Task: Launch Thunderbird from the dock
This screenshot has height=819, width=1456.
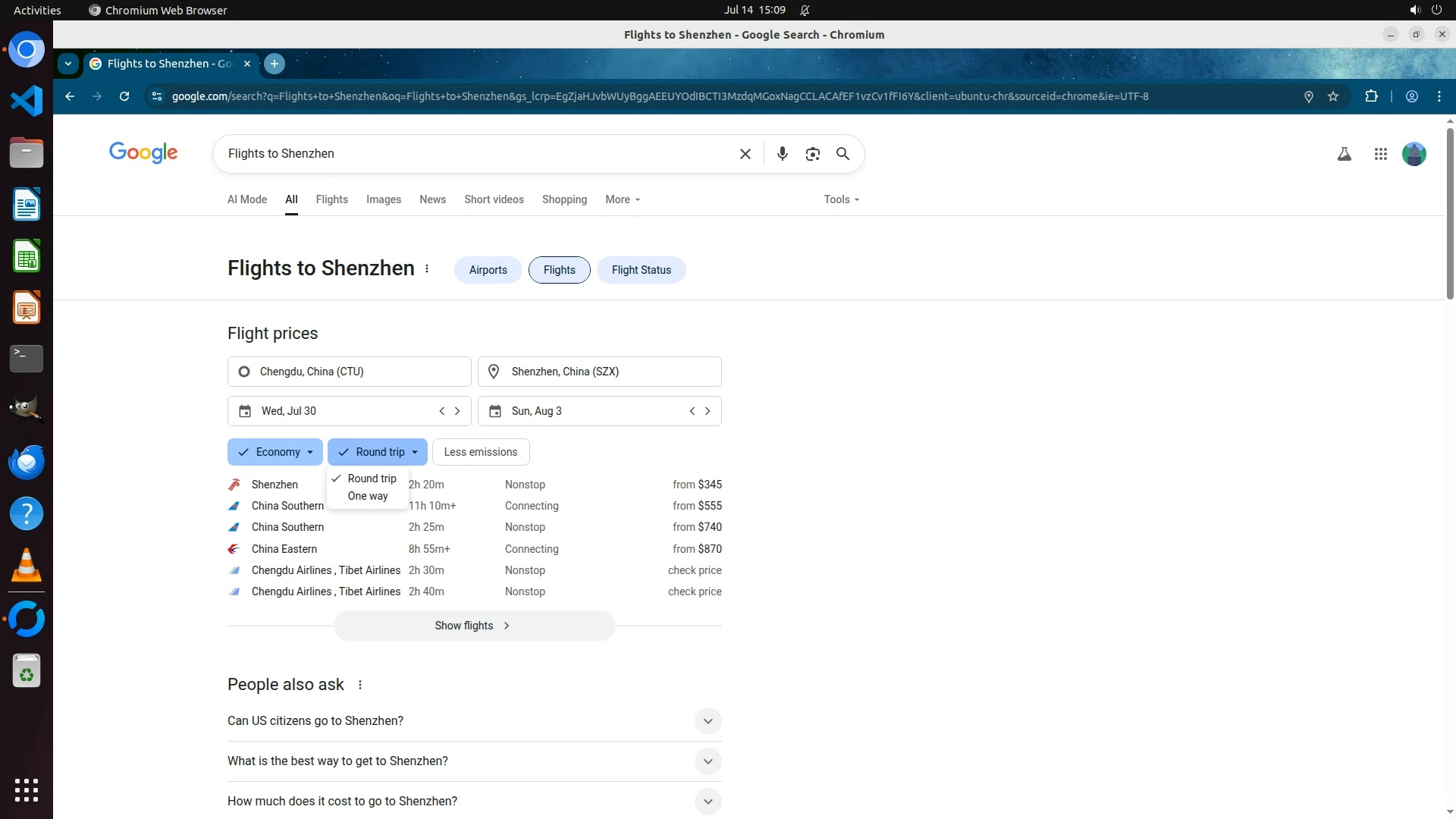Action: click(x=27, y=462)
